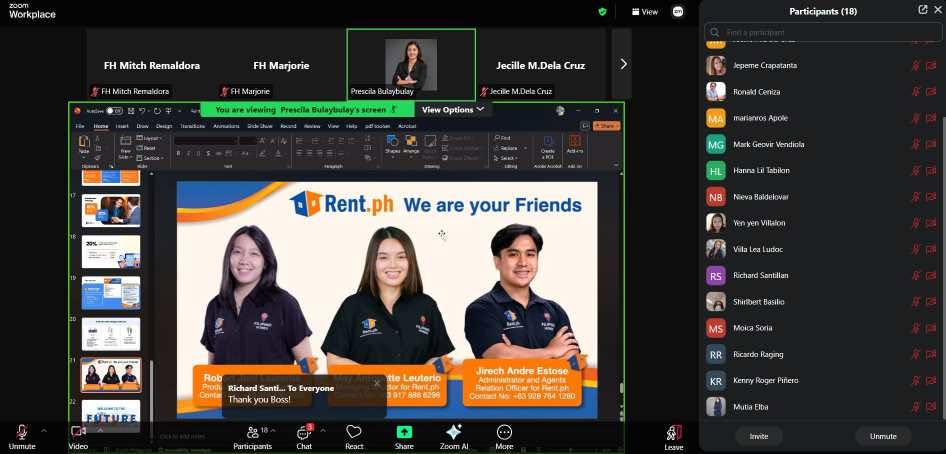Click the Unmute button in Participants panel
Screen dimensions: 946x454
[x=883, y=436]
